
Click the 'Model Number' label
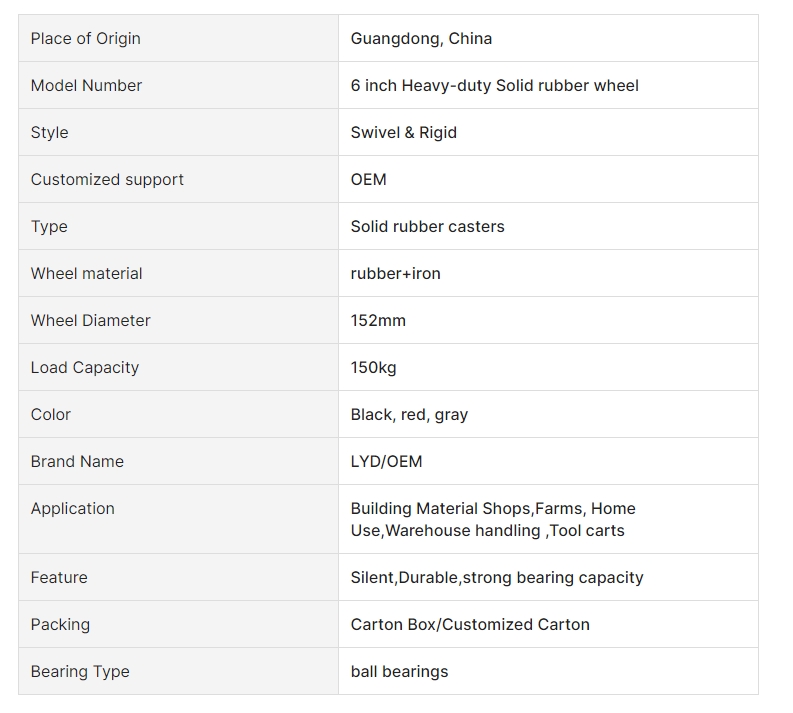tap(86, 85)
